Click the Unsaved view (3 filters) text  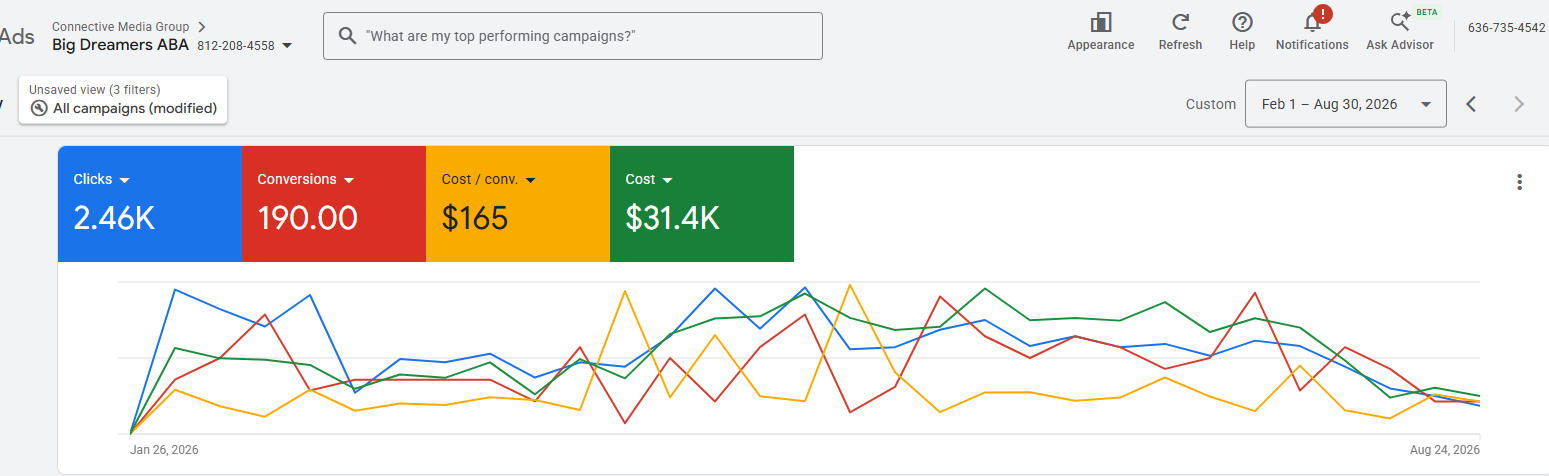pyautogui.click(x=95, y=90)
